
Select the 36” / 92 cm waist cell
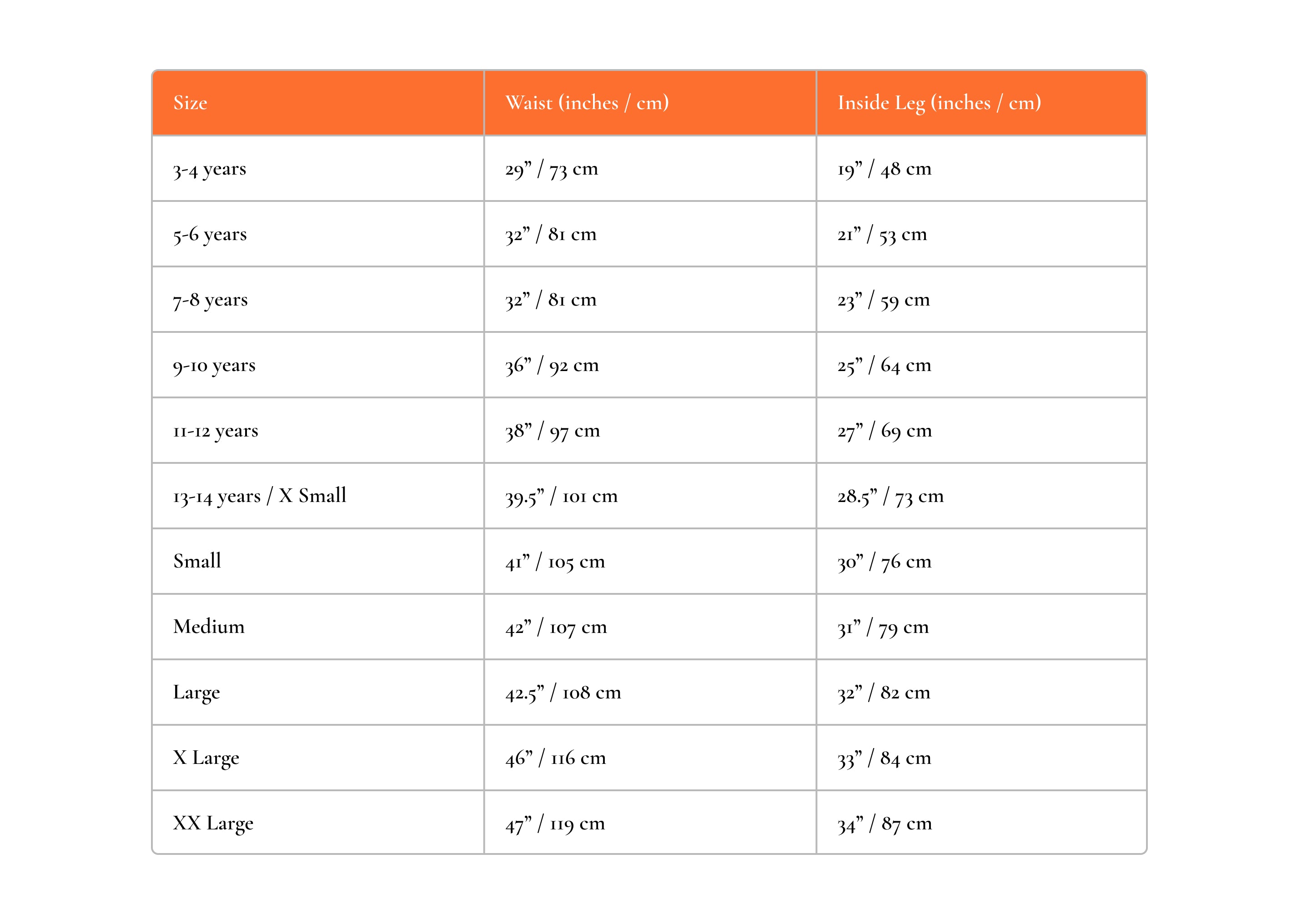(x=650, y=365)
